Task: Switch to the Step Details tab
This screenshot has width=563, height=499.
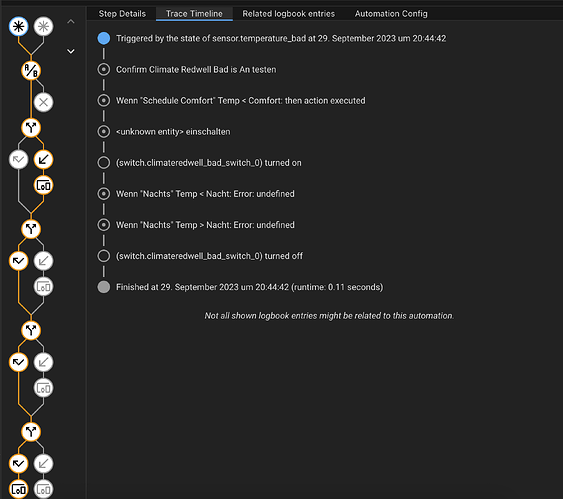Action: click(x=122, y=14)
